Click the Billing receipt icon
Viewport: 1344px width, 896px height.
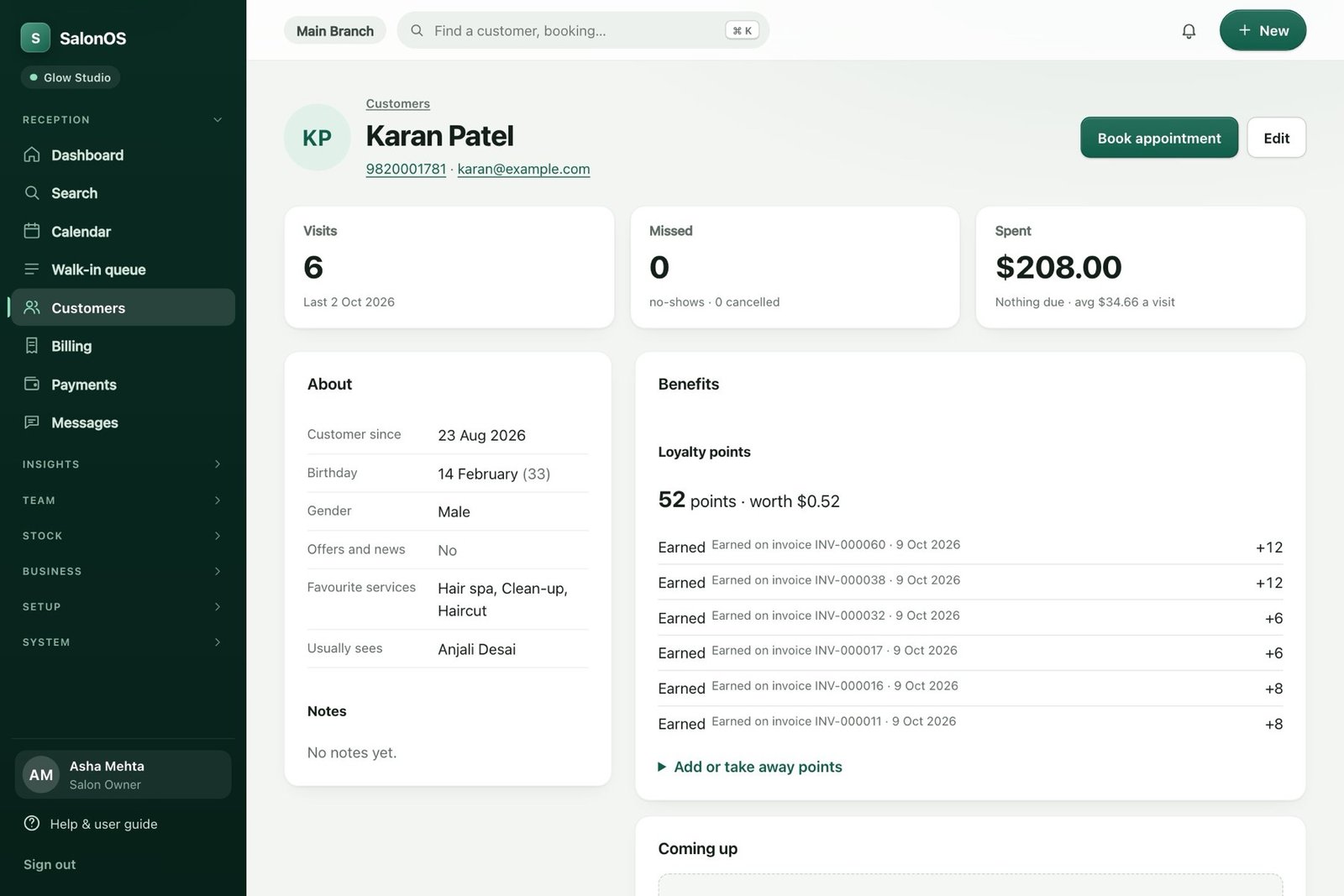pyautogui.click(x=32, y=346)
